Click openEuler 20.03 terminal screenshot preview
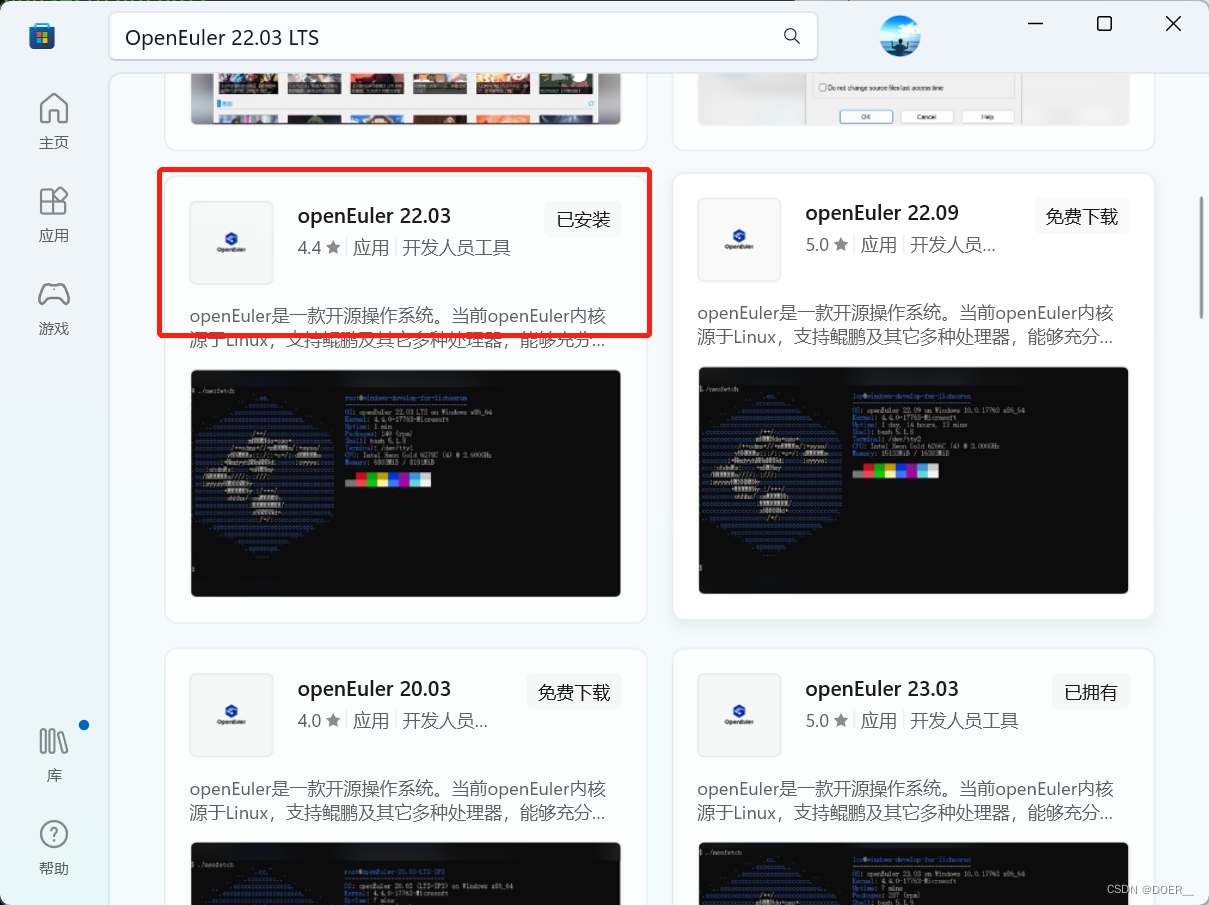The width and height of the screenshot is (1209, 905). tap(405, 873)
